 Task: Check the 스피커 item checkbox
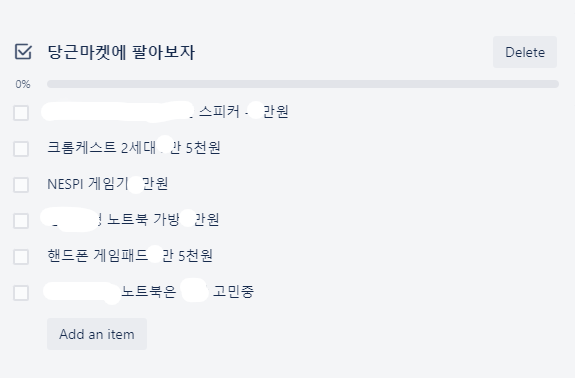21,113
